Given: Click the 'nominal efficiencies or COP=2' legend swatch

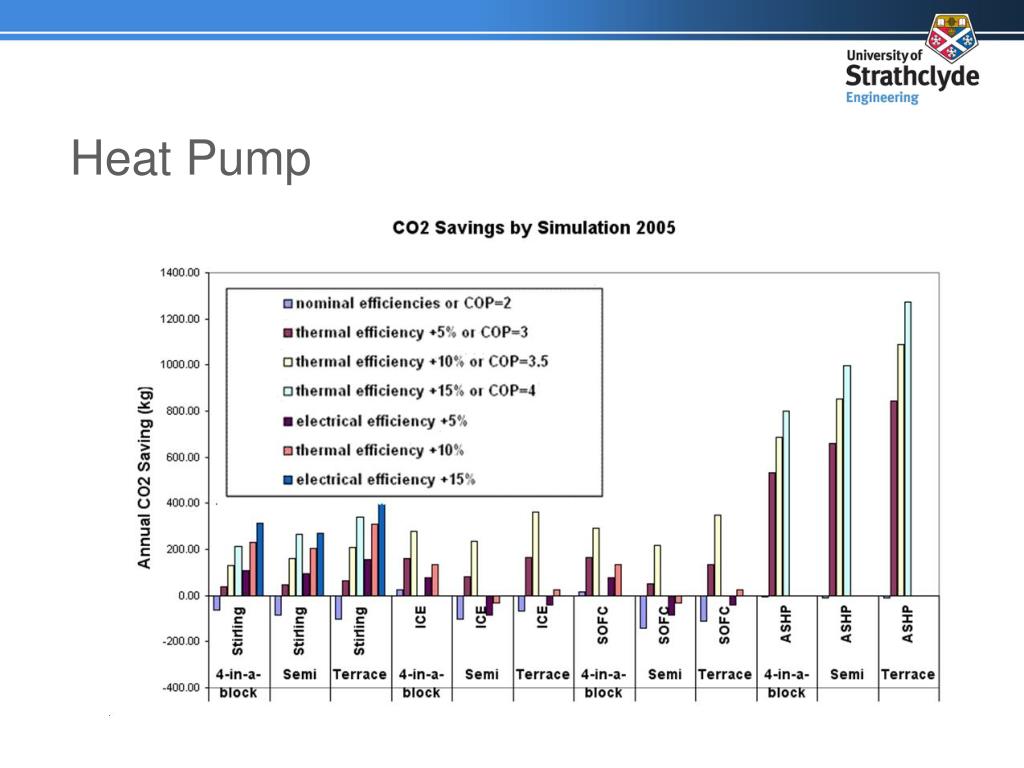Looking at the screenshot, I should point(288,304).
